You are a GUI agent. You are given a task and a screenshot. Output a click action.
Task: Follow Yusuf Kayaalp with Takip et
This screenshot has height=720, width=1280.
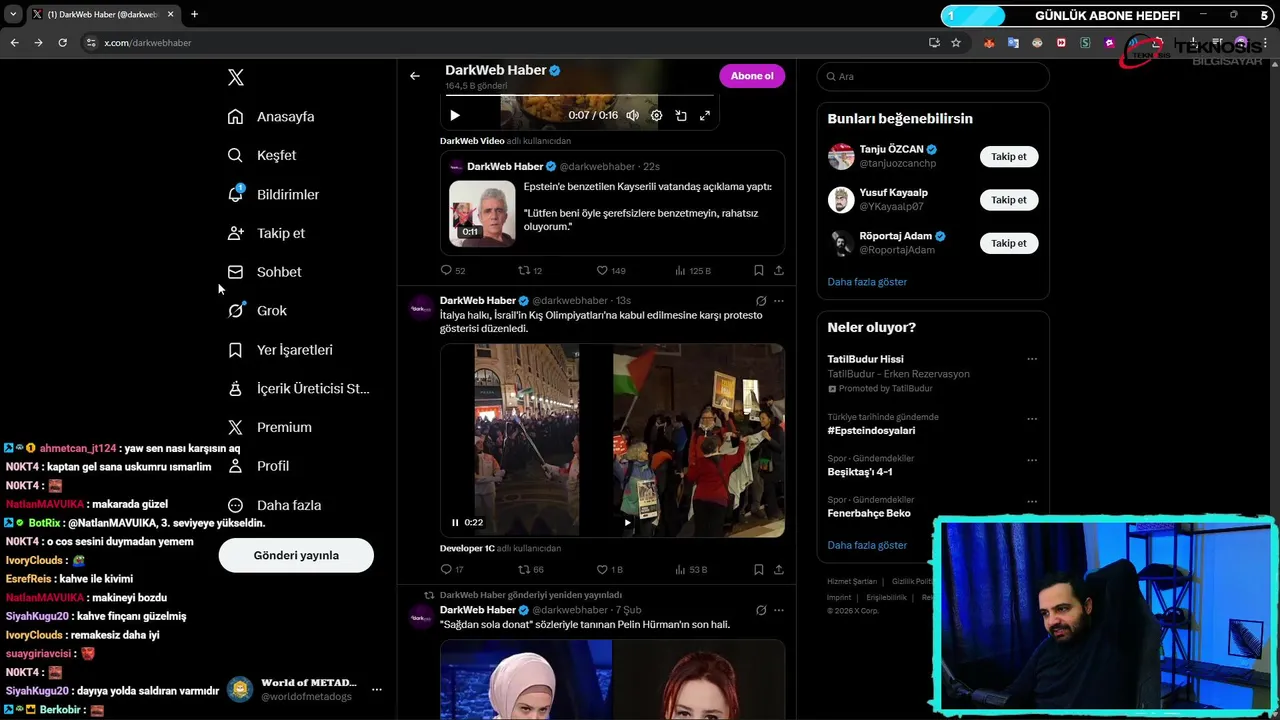tap(1009, 200)
